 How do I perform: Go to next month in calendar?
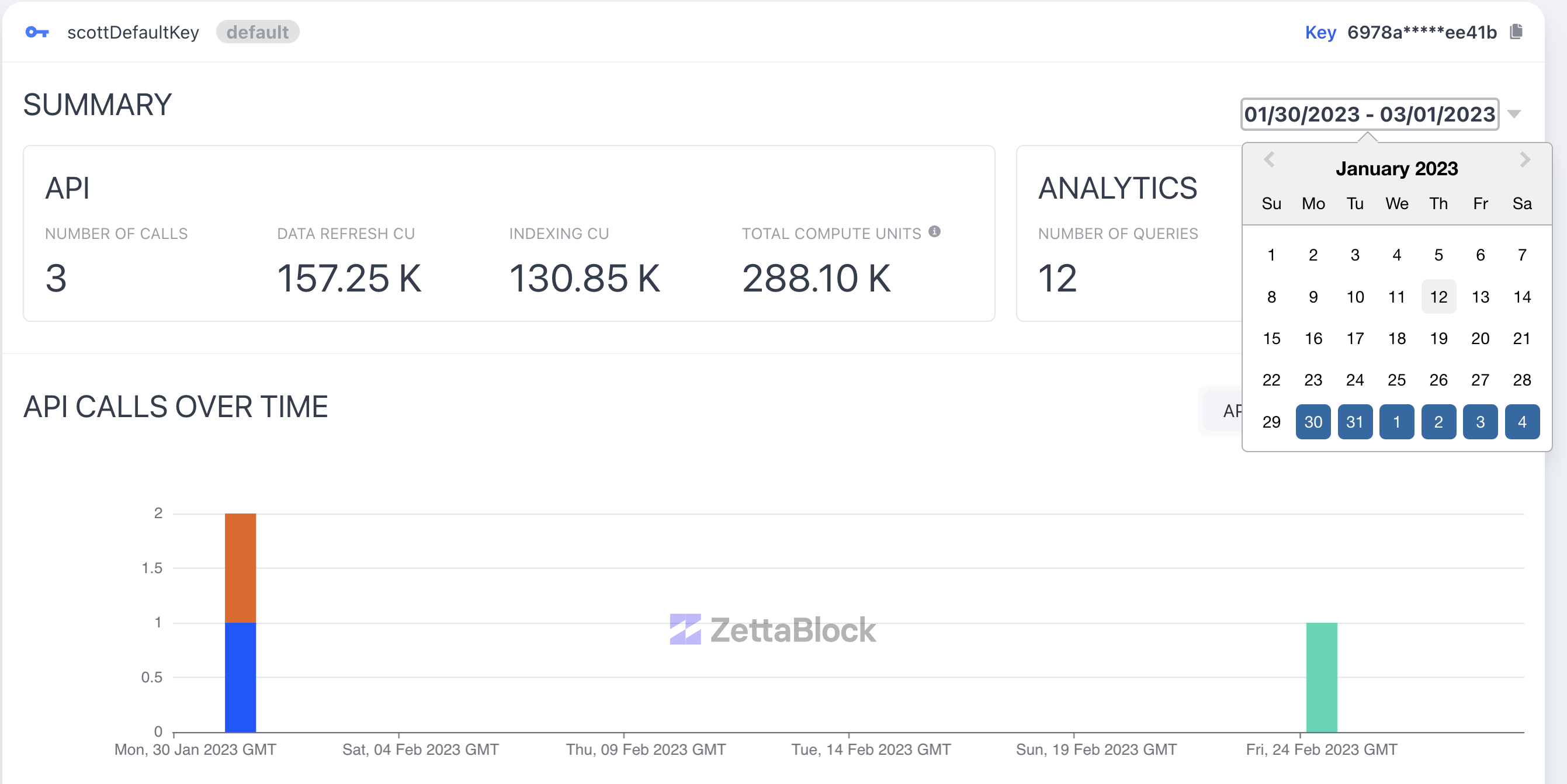click(1524, 160)
